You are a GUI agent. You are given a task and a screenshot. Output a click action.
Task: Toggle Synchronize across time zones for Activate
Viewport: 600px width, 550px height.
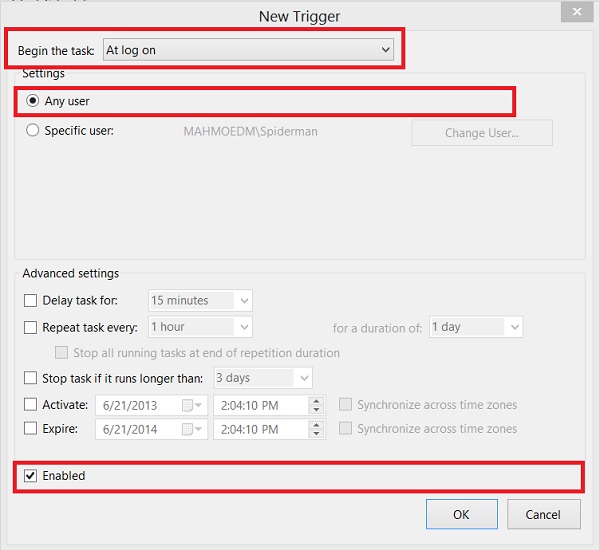click(x=345, y=405)
